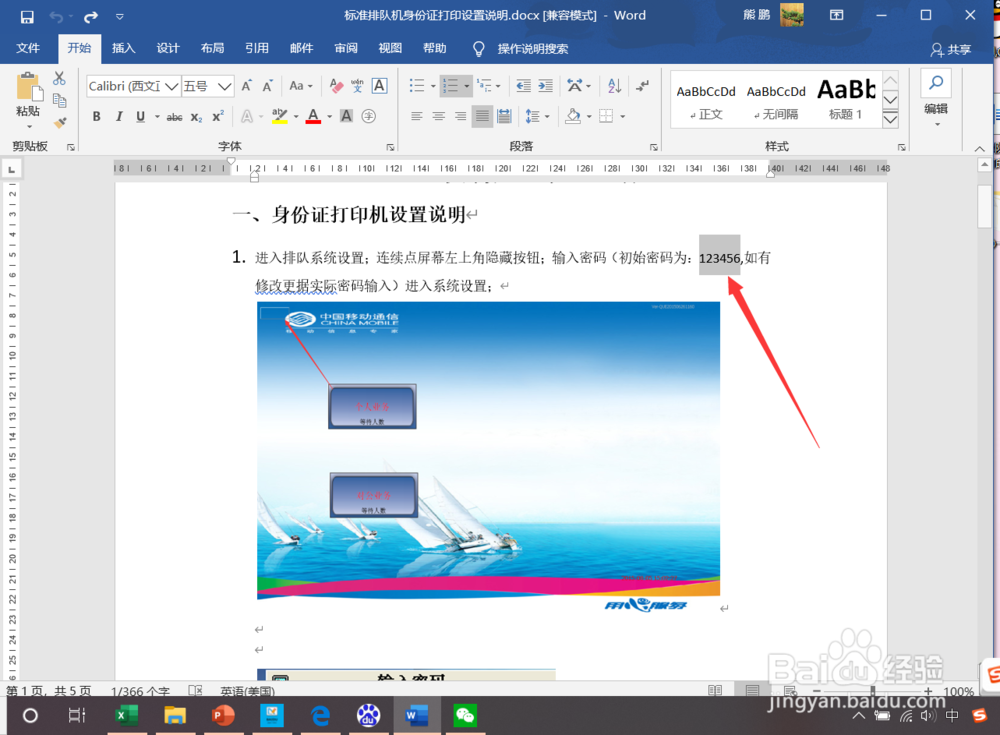Image resolution: width=1000 pixels, height=735 pixels.
Task: Open the font size (五号) dropdown
Action: pos(225,86)
